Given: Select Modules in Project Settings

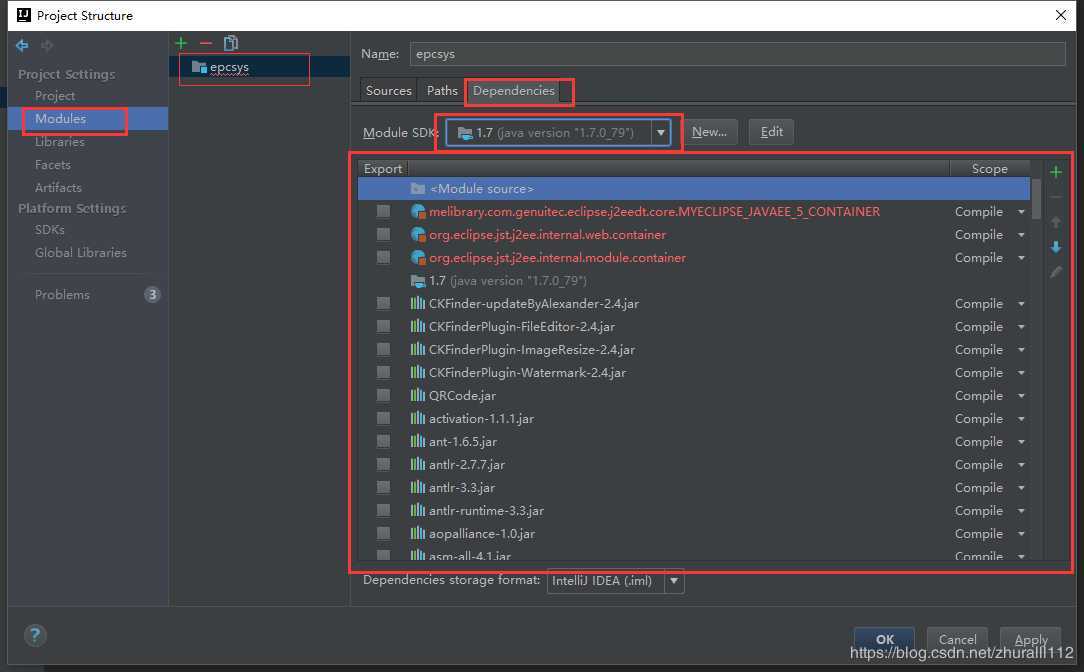Looking at the screenshot, I should (60, 118).
